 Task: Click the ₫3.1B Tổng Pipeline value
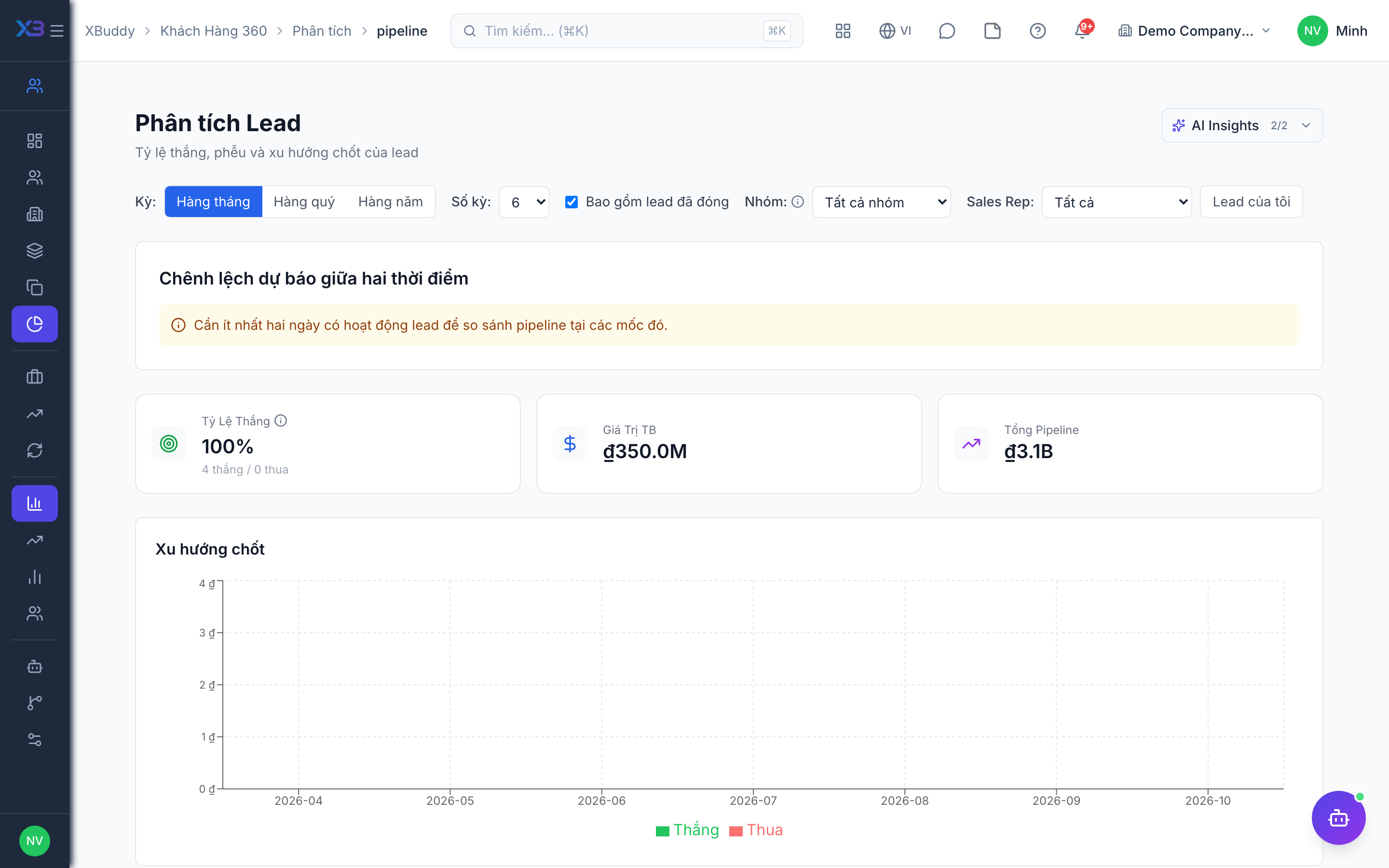(1029, 451)
